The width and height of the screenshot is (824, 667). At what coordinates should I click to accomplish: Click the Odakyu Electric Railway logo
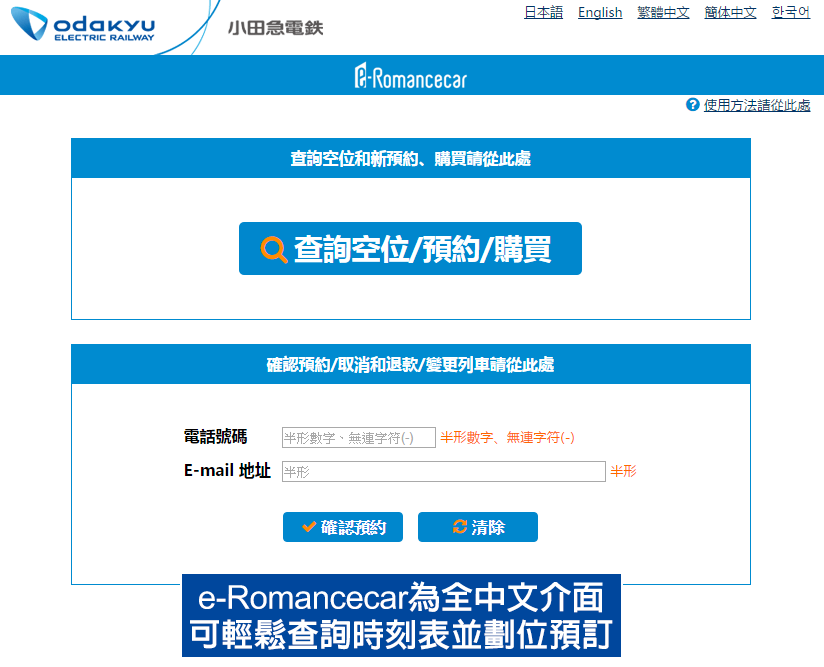tap(83, 24)
